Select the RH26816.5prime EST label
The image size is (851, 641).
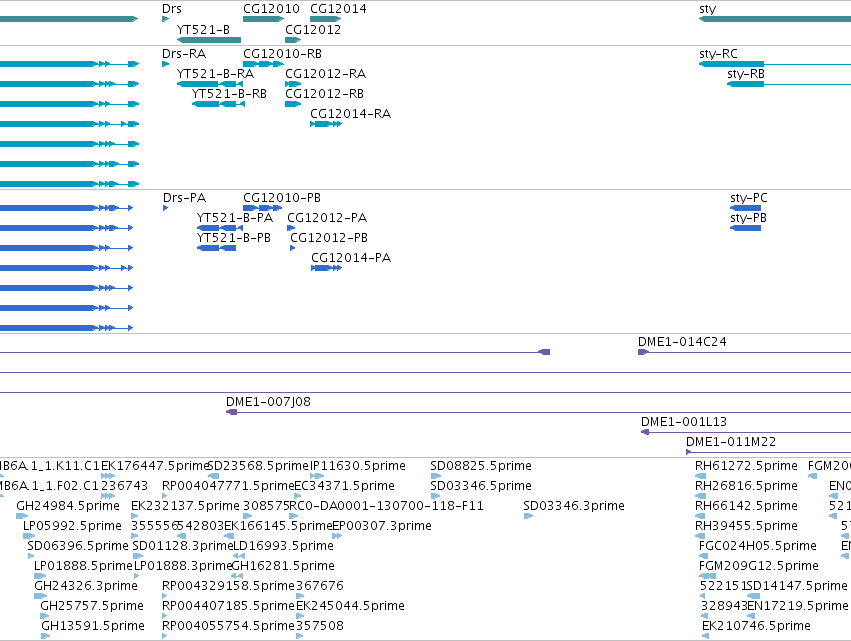[x=746, y=486]
